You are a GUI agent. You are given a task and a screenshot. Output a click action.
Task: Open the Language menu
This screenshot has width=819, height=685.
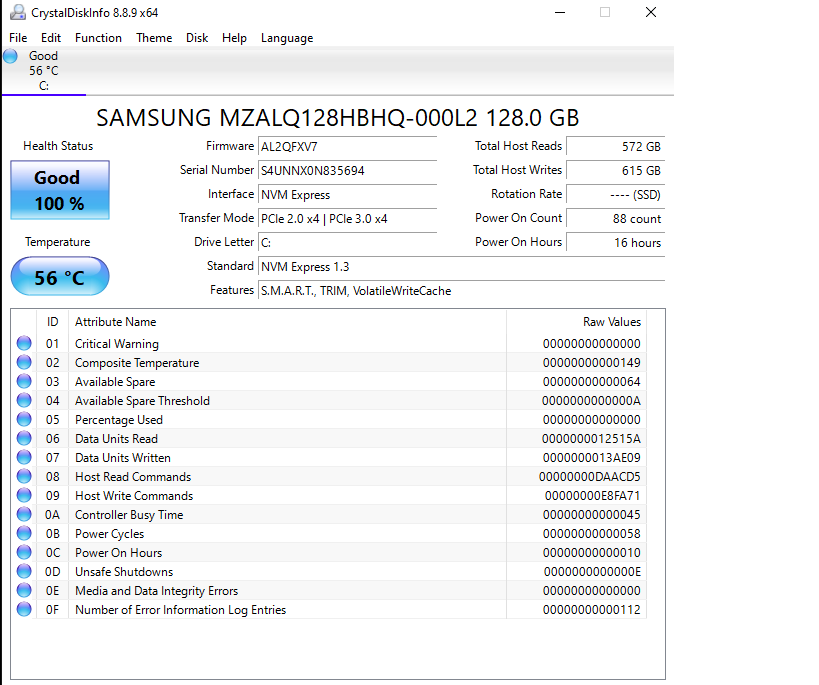[287, 38]
